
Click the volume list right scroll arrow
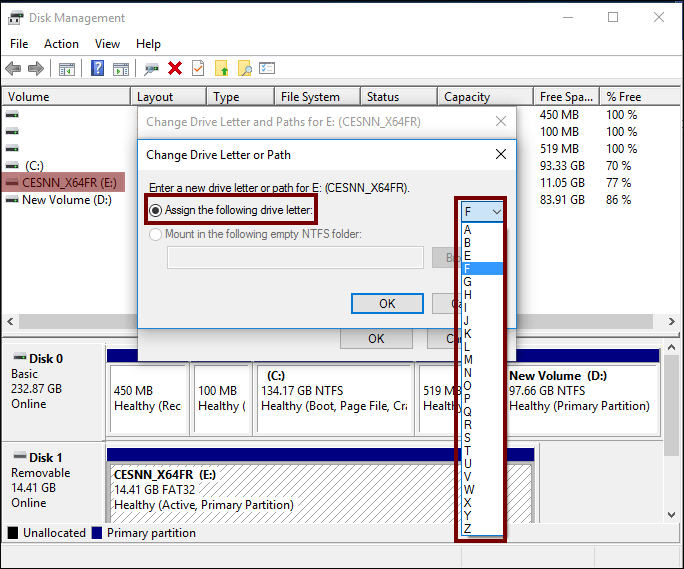672,322
